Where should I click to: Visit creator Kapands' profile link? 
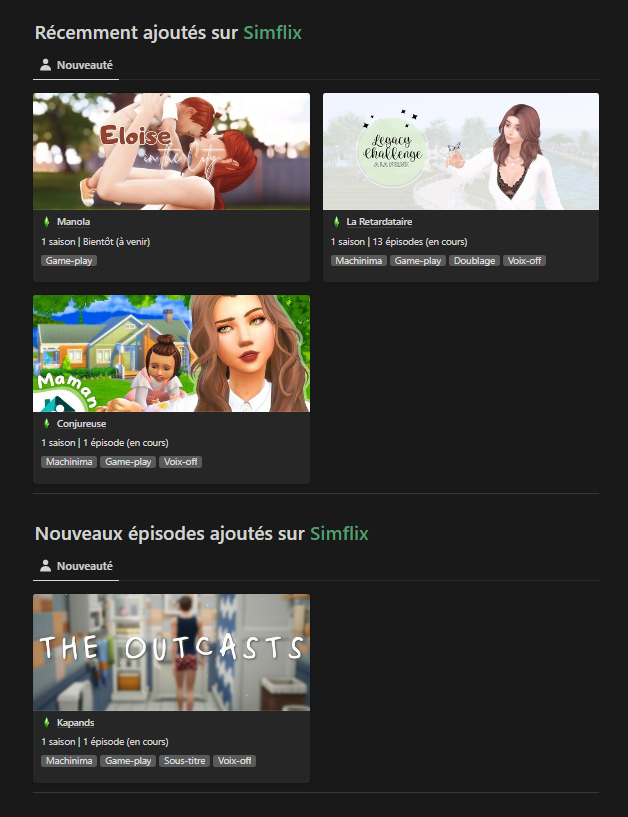click(x=76, y=723)
